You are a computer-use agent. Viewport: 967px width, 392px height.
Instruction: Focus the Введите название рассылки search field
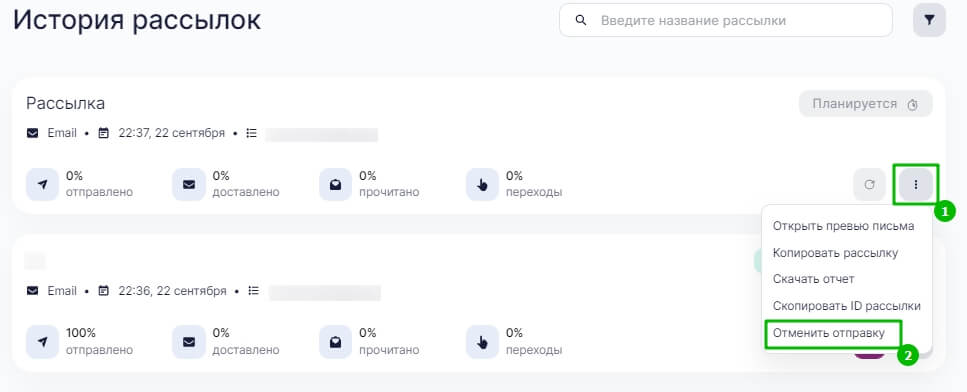pos(726,20)
